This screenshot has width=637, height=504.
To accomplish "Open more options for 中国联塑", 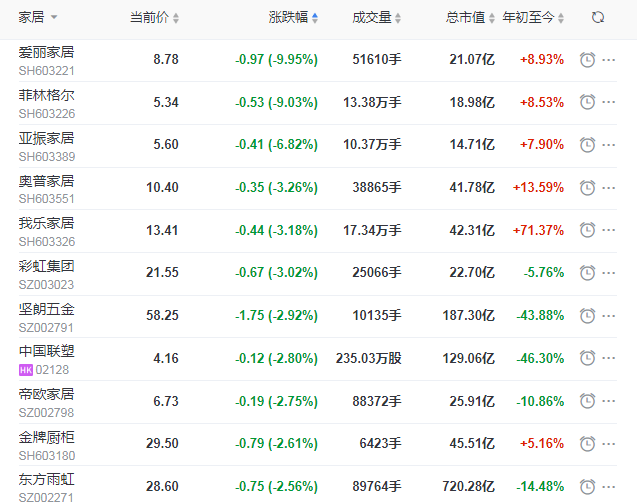I will 609,356.
